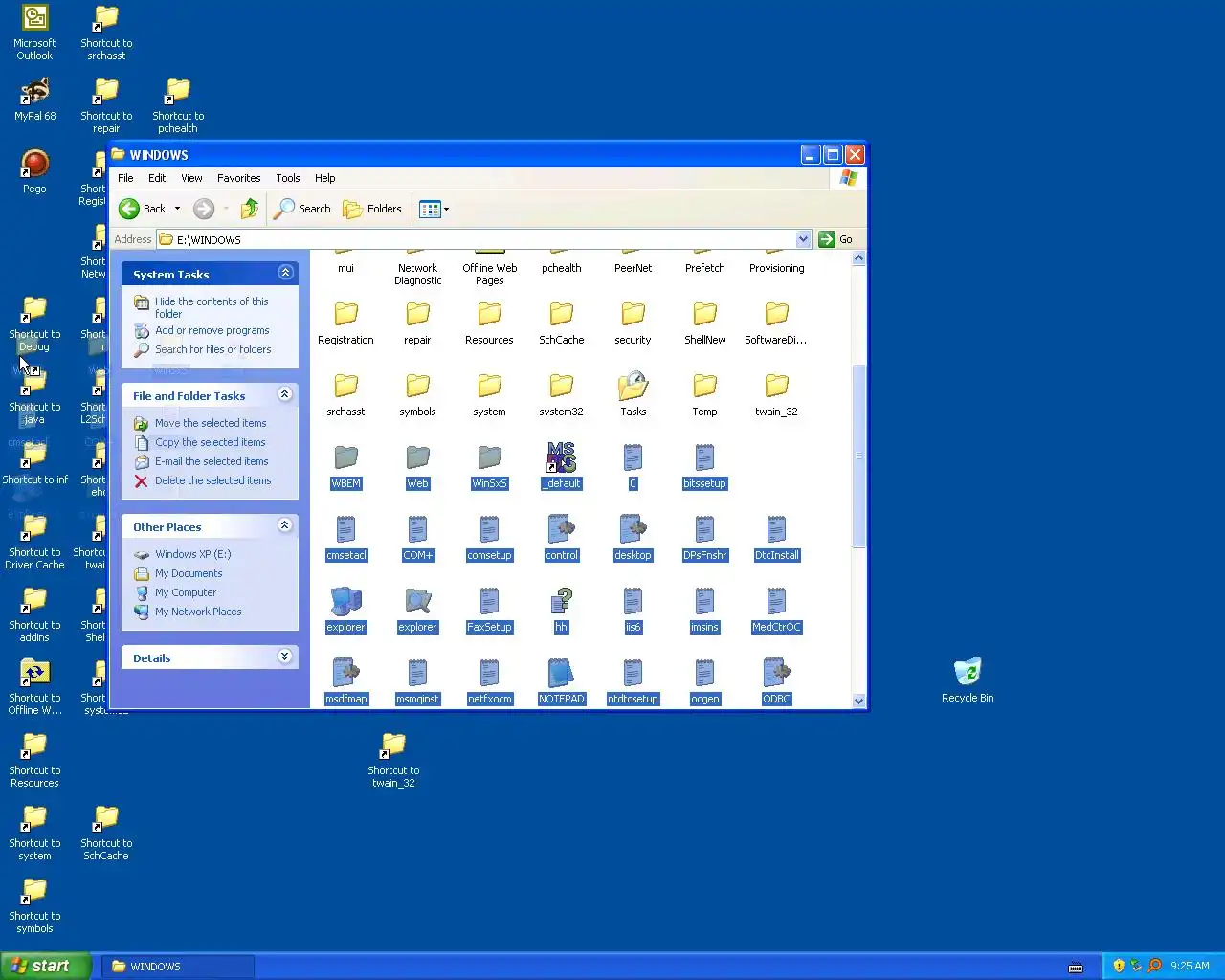Screen dimensions: 1225x980
Task: Select the bitssetup log file
Action: (x=704, y=467)
